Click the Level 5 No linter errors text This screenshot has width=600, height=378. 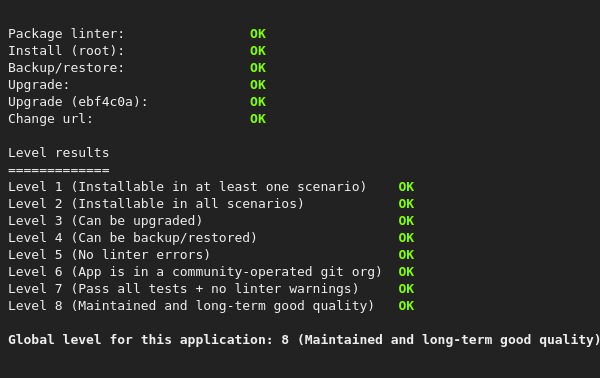click(109, 255)
